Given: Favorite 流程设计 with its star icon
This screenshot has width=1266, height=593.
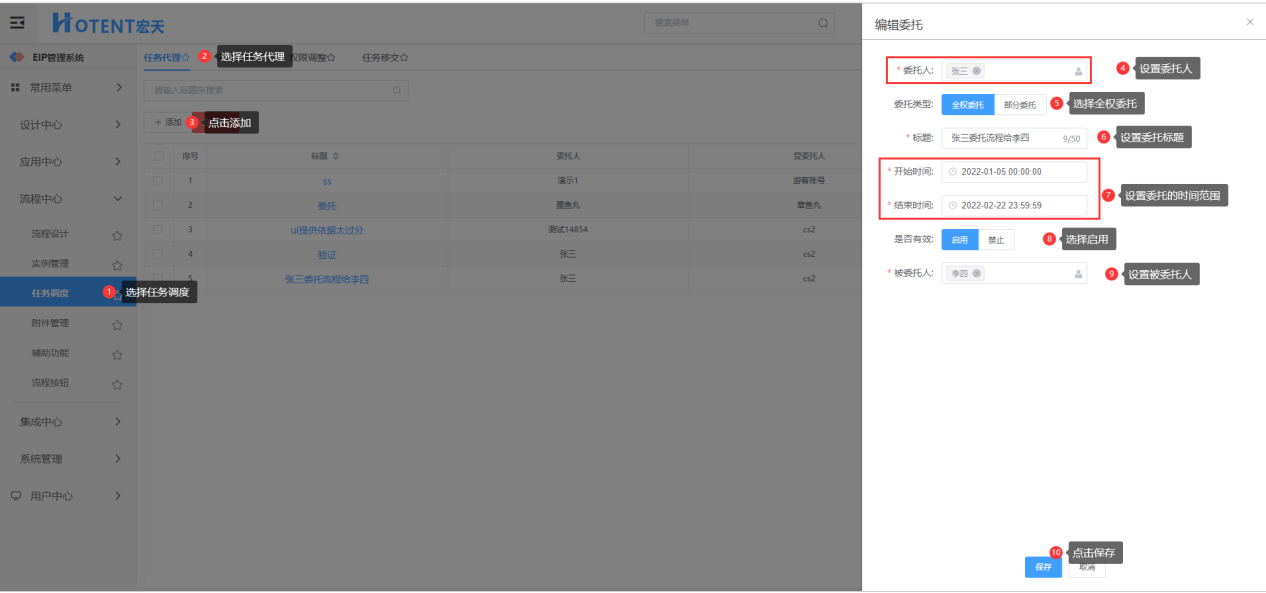Looking at the screenshot, I should (117, 235).
